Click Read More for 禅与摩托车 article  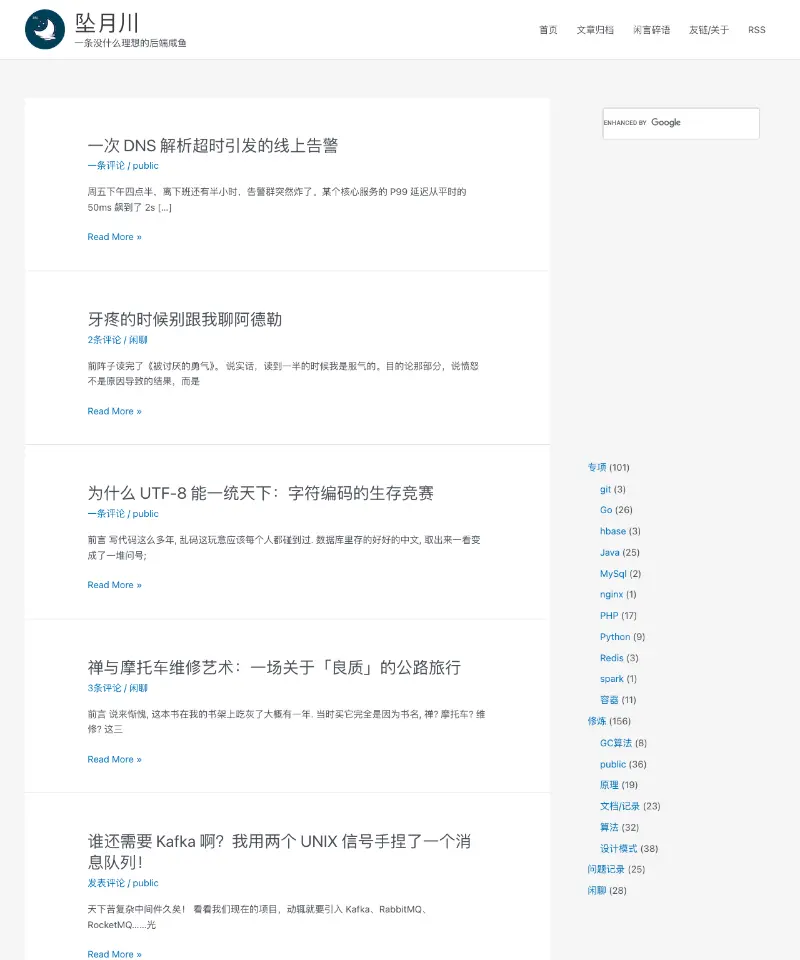point(114,759)
